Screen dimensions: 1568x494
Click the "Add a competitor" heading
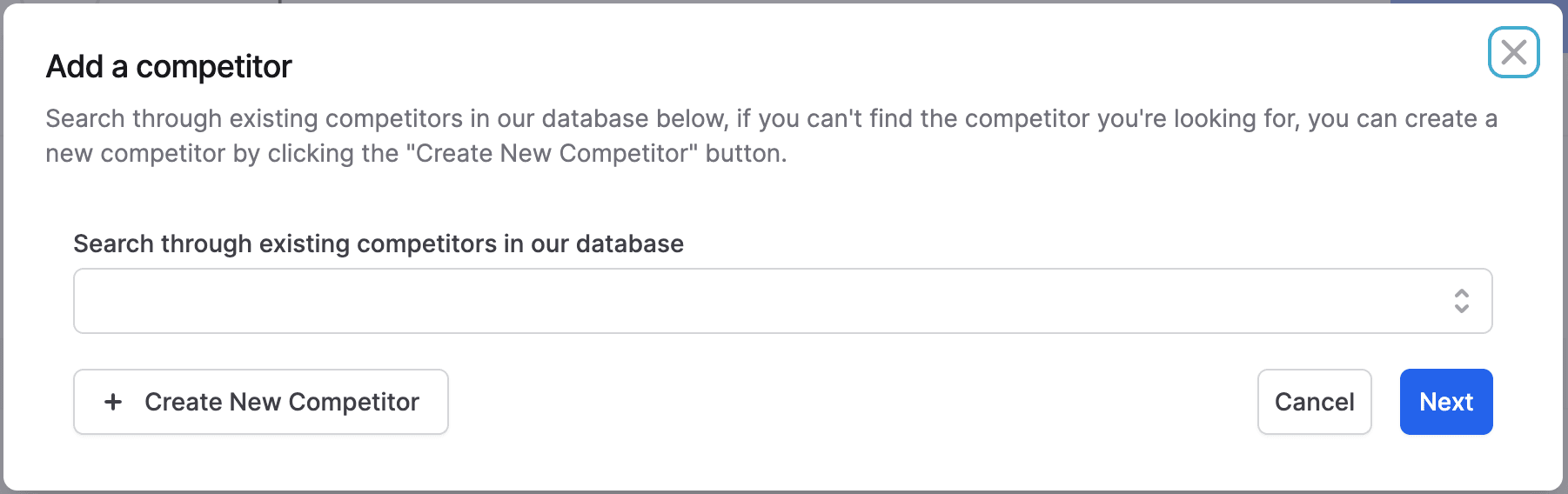coord(169,67)
